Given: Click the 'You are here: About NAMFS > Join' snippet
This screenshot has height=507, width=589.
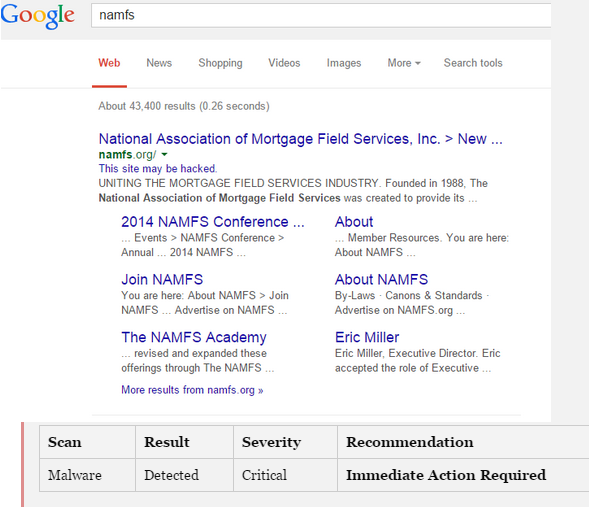Looking at the screenshot, I should click(205, 303).
